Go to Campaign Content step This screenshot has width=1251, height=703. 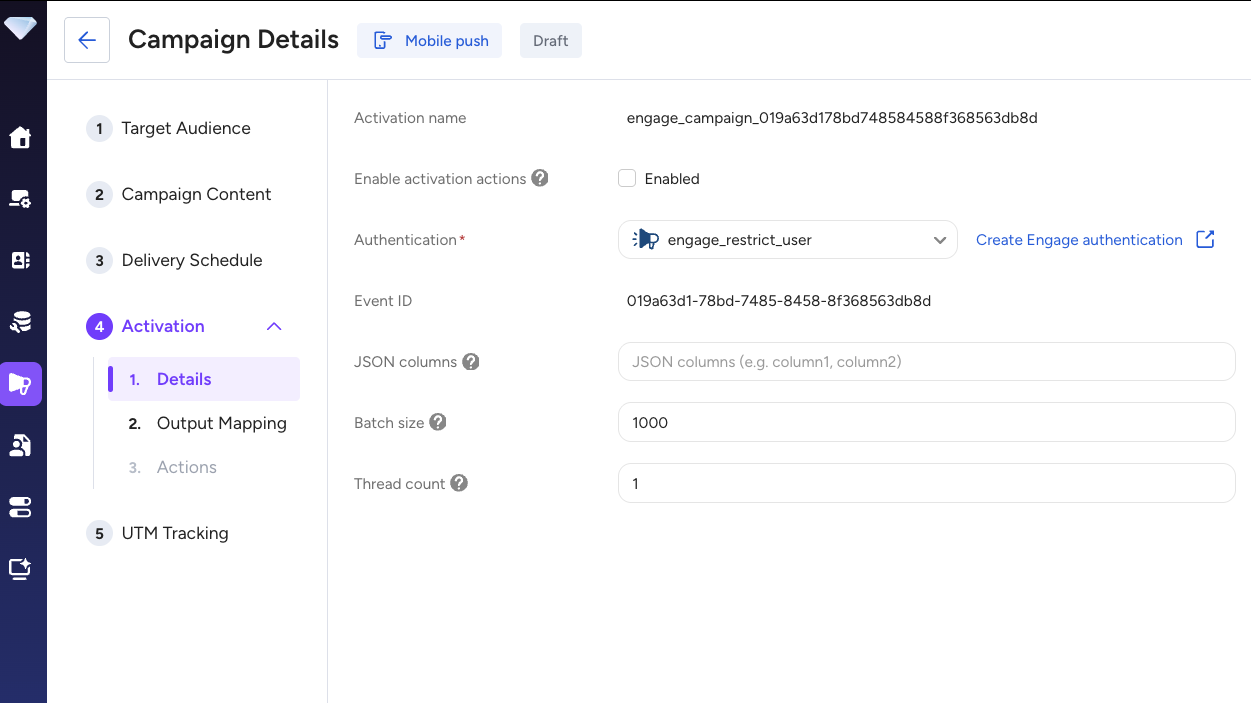point(196,194)
